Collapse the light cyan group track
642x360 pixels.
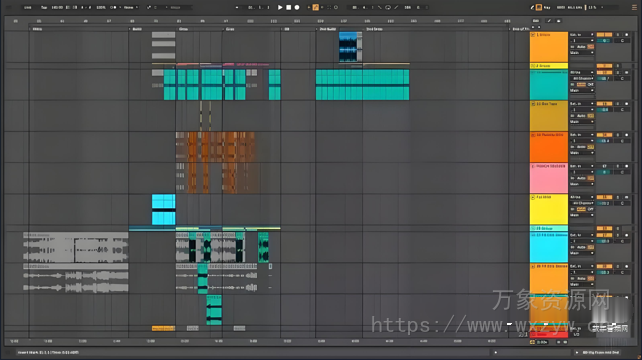click(533, 228)
